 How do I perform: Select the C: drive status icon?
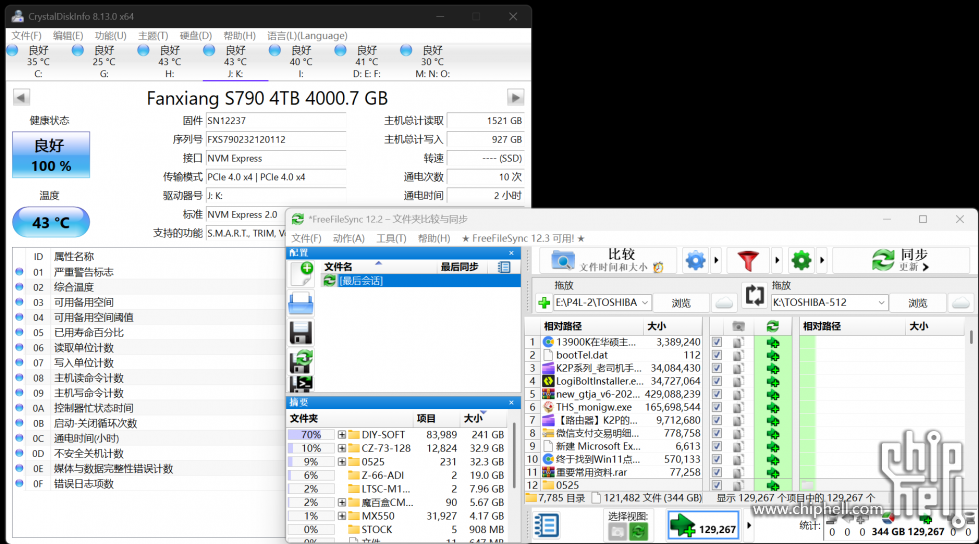pos(12,50)
